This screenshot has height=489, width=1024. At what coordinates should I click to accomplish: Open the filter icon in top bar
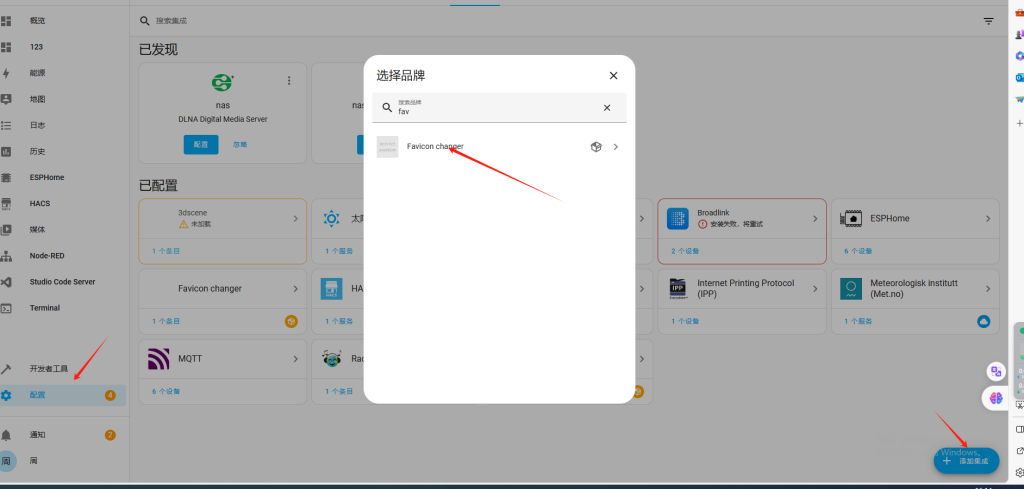click(988, 21)
